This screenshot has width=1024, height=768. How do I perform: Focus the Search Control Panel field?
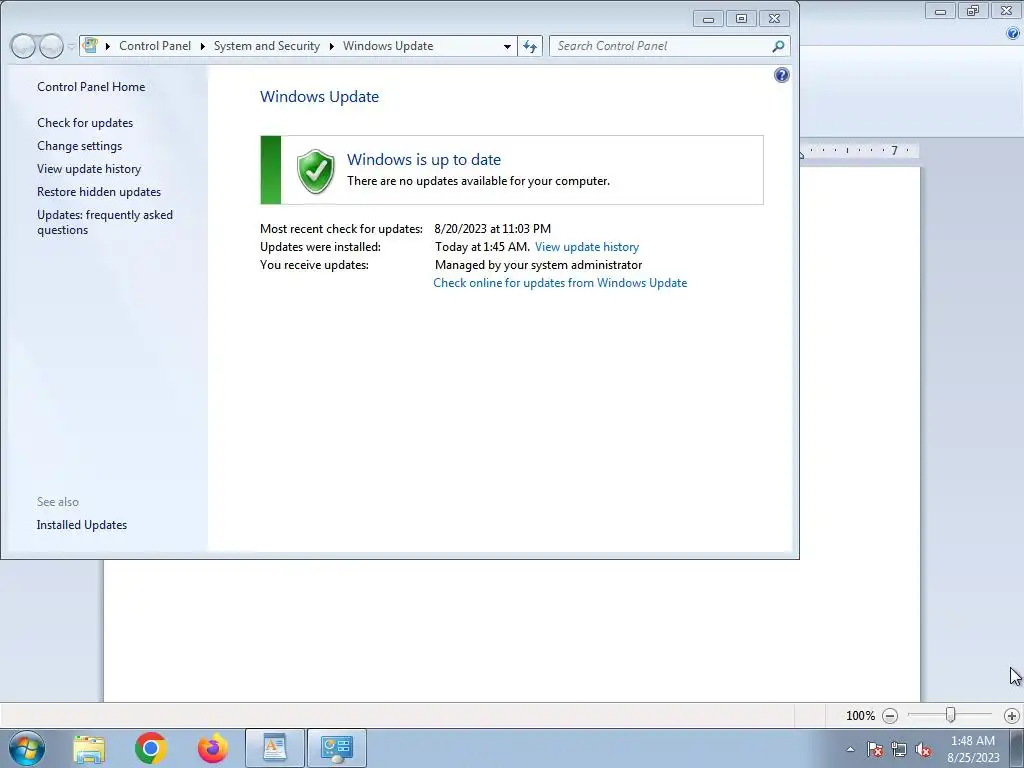tap(669, 46)
